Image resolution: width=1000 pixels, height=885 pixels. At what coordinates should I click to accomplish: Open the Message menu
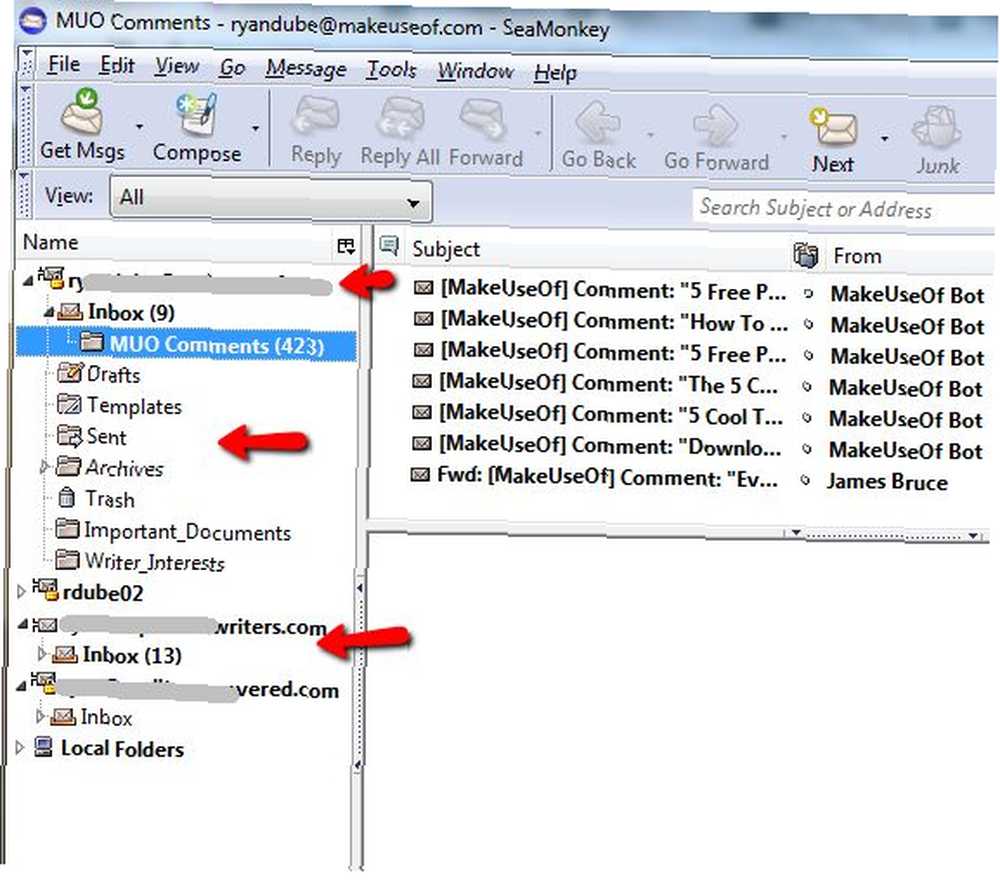coord(306,68)
